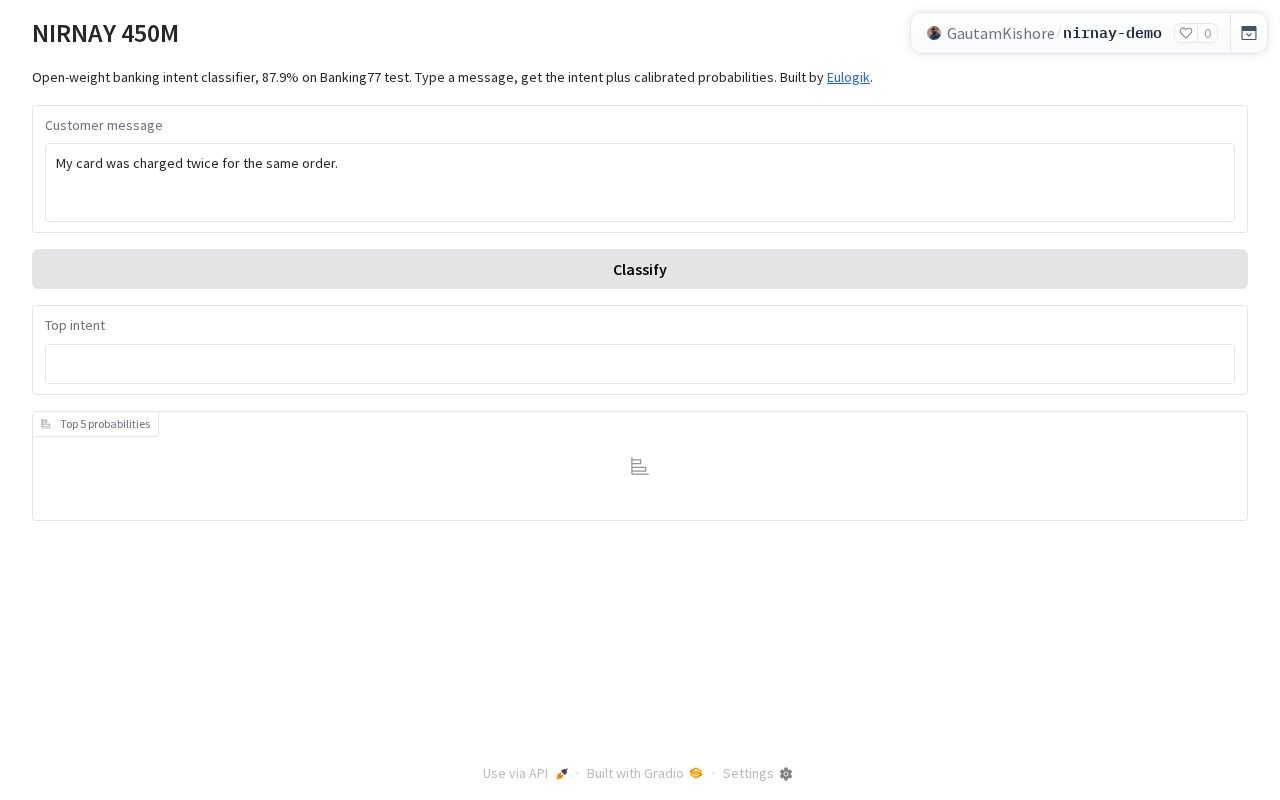
Task: Click the GautamKishore profile avatar
Action: point(934,33)
